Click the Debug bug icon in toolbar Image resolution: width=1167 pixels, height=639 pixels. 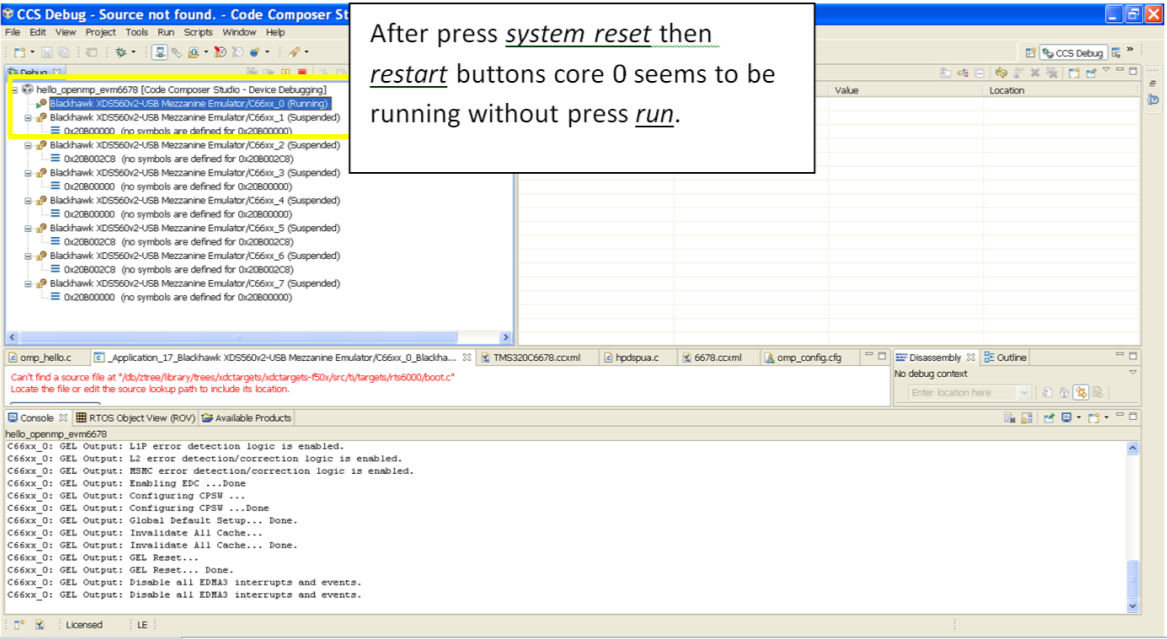[x=121, y=52]
